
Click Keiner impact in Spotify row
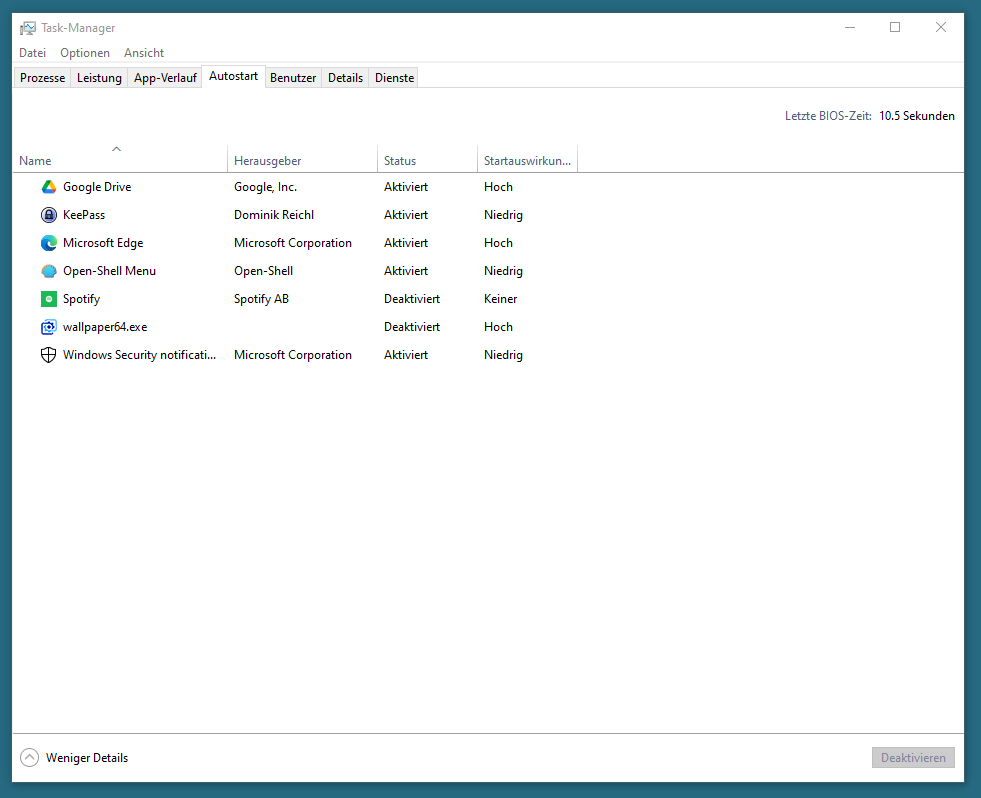[501, 299]
